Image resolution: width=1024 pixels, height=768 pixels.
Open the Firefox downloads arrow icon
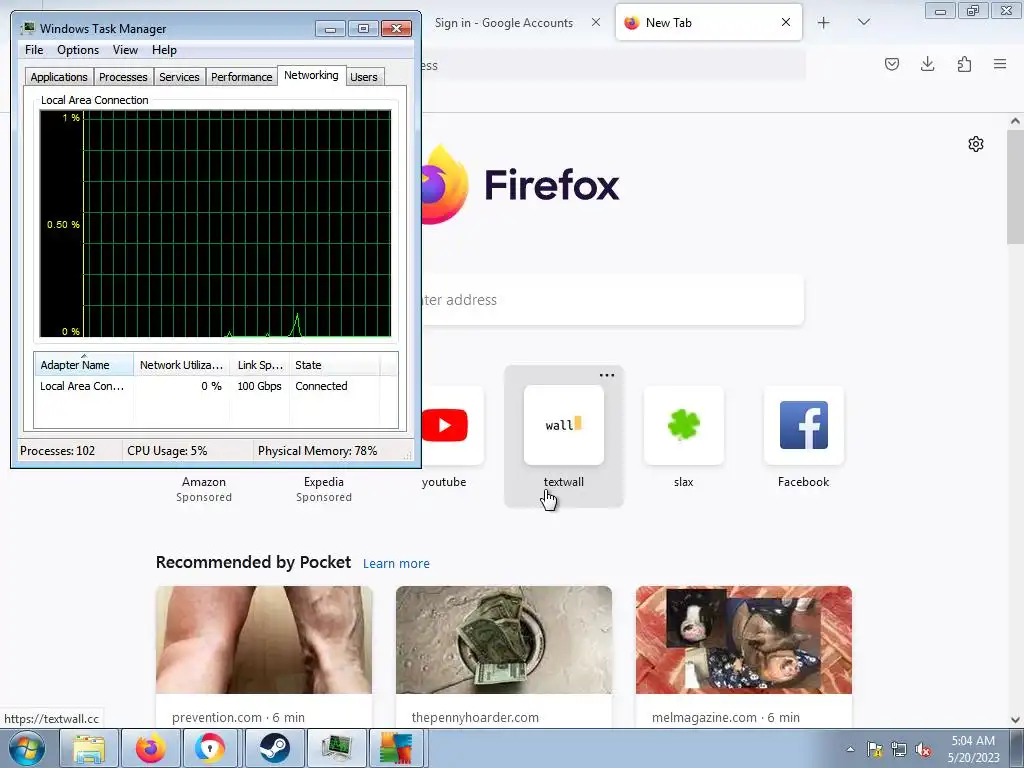(x=927, y=64)
